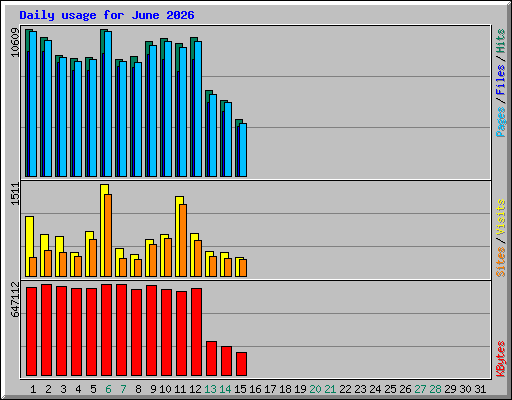Click day 1 on the date axis
Viewport: 512px width, 400px height.
(33, 389)
